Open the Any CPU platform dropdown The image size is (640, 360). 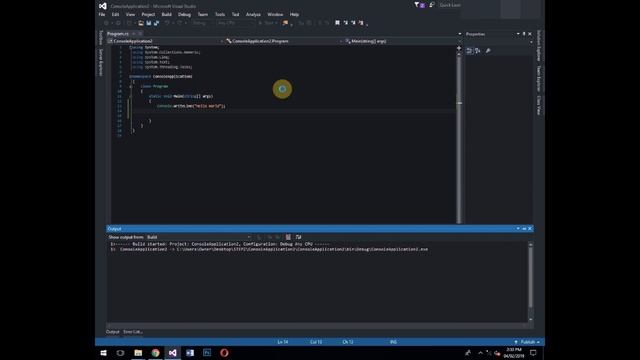tap(235, 23)
